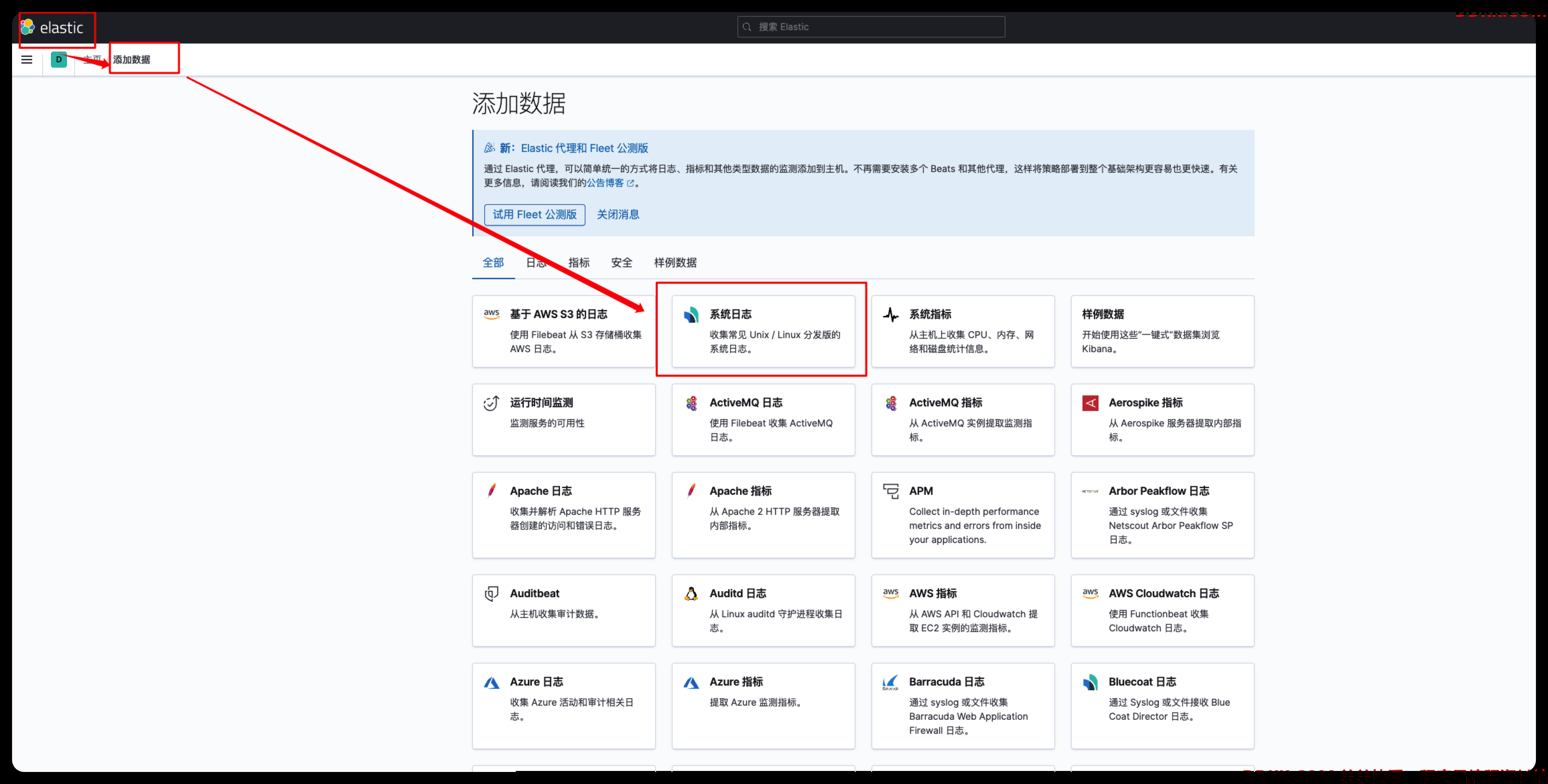The width and height of the screenshot is (1548, 784).
Task: Click the Azure 指标 card title
Action: 736,682
